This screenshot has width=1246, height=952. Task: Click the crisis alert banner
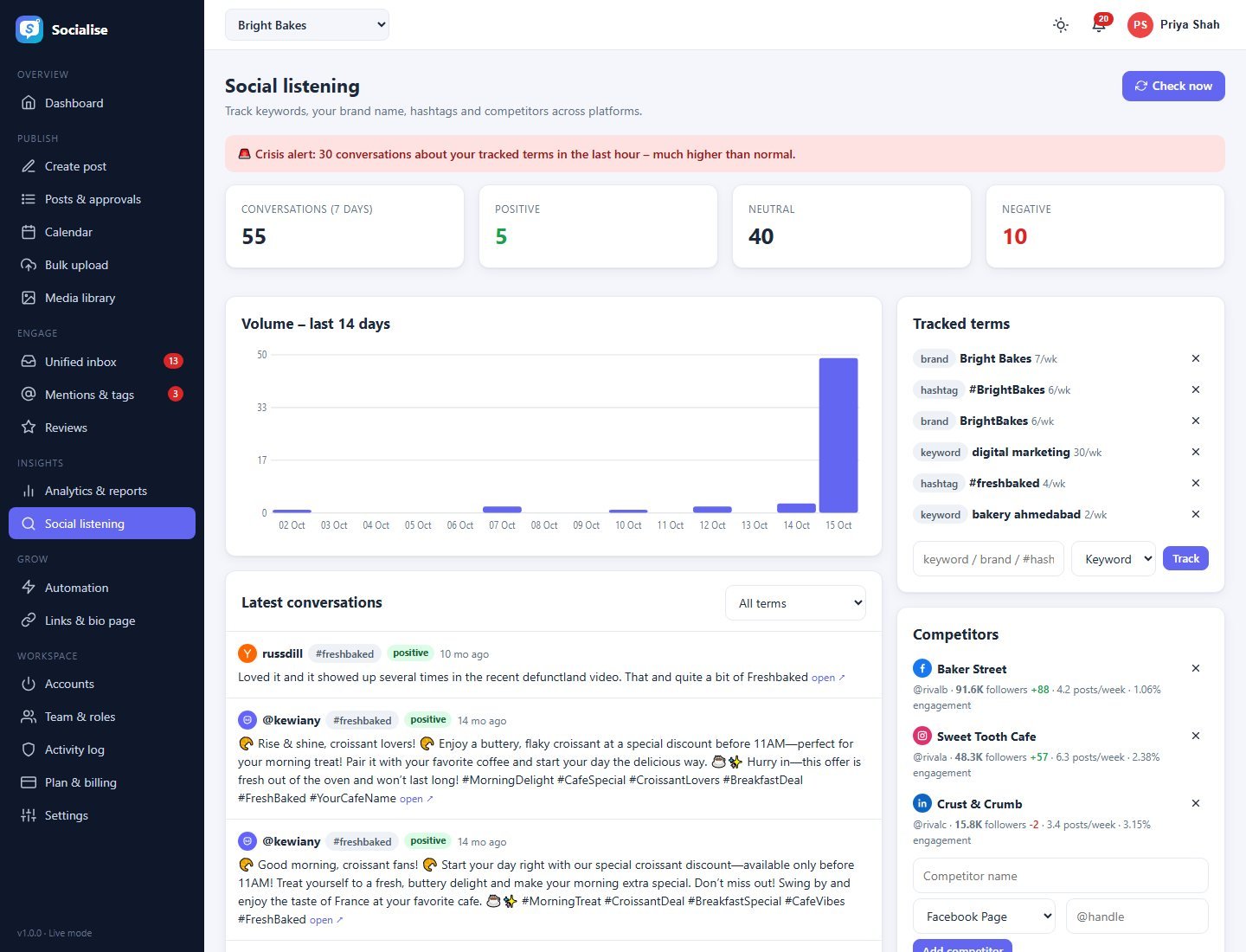[x=725, y=154]
